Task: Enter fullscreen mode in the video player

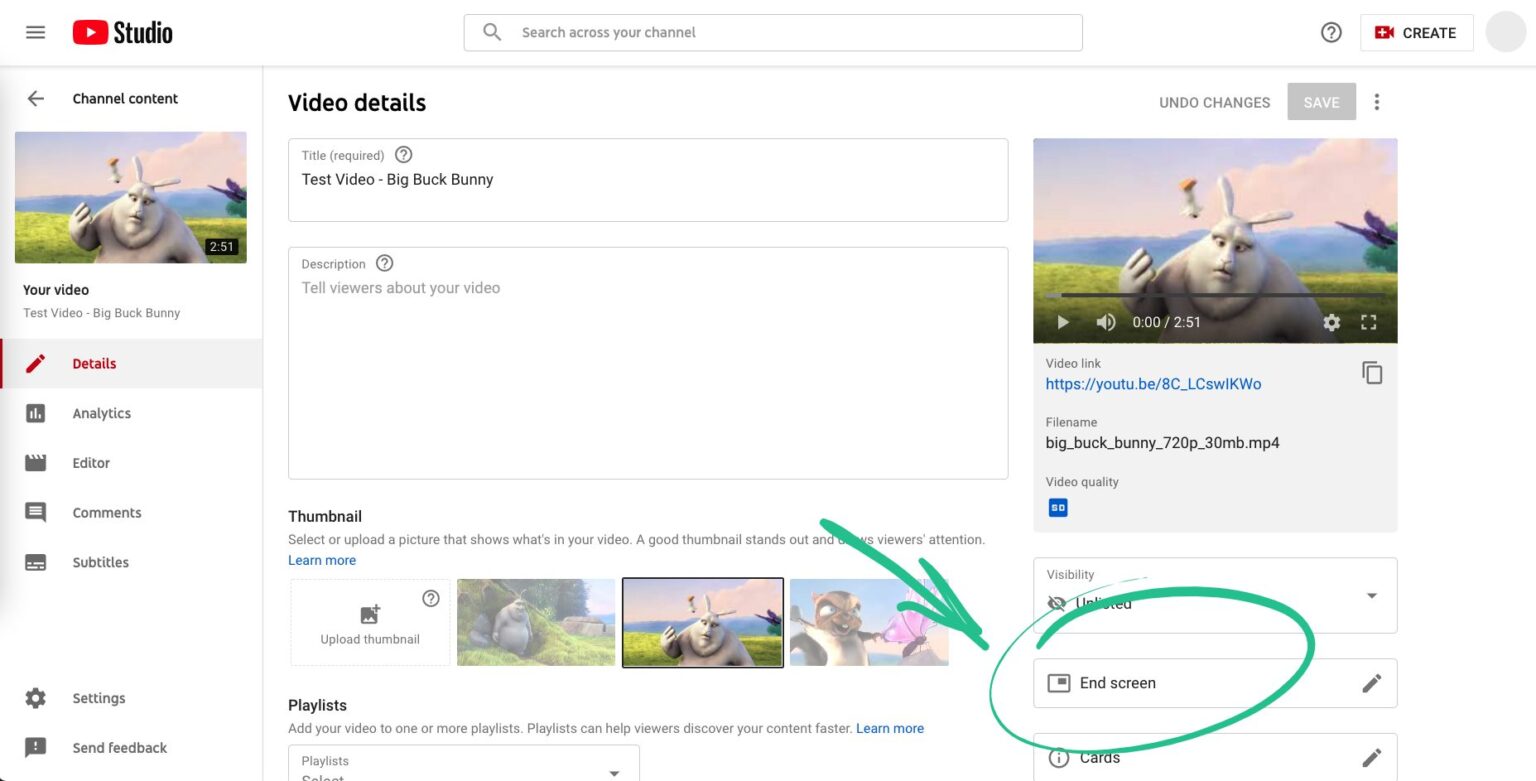Action: [1369, 322]
